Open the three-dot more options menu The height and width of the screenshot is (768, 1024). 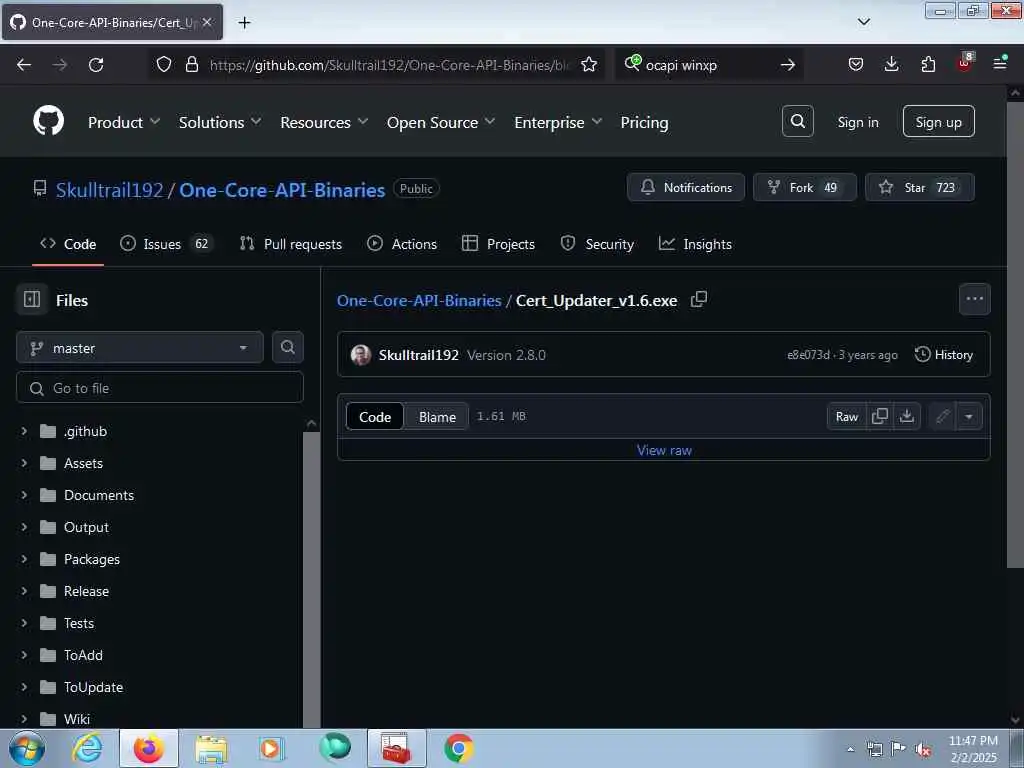(974, 299)
